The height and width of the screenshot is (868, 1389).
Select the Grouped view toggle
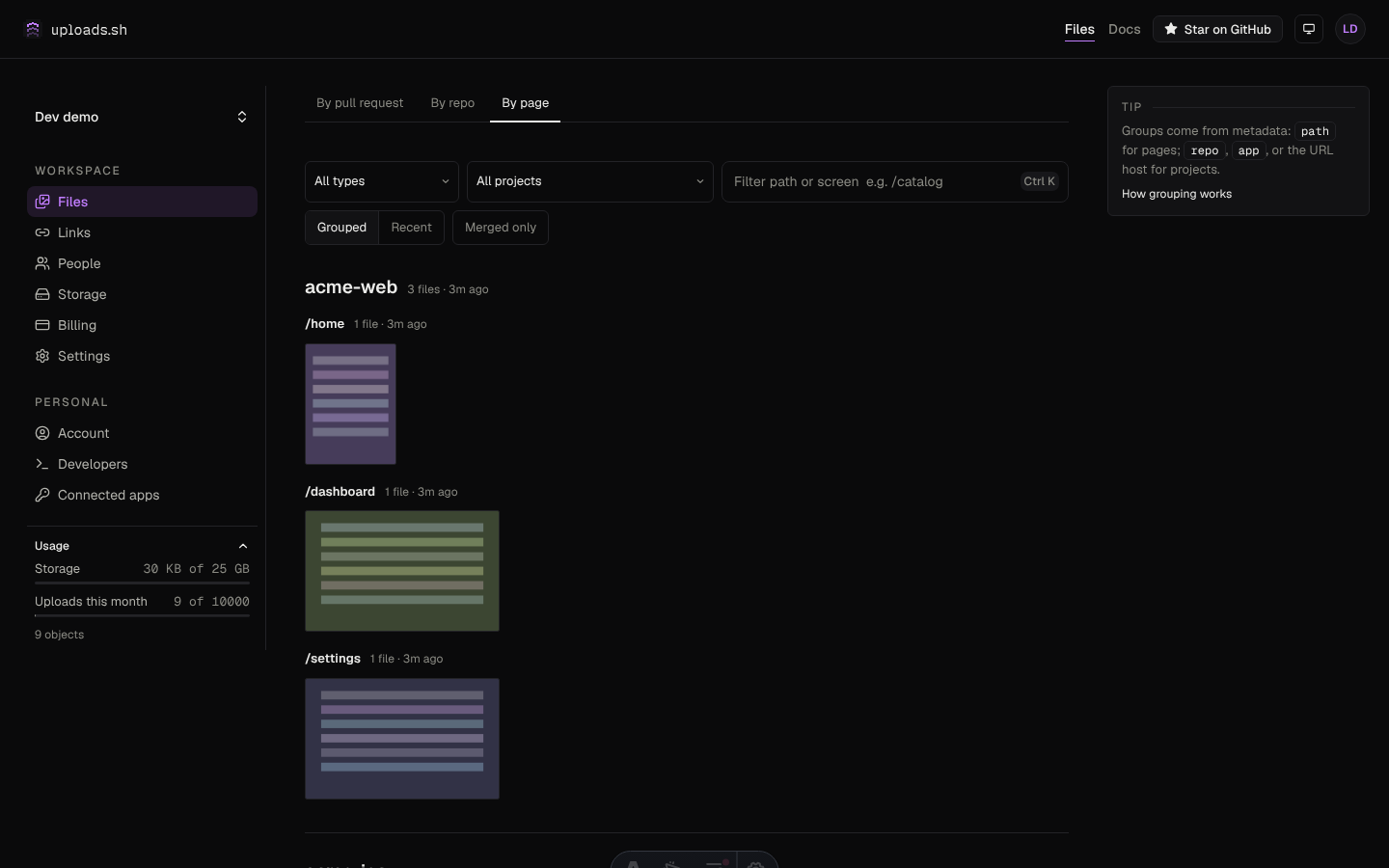(x=341, y=228)
